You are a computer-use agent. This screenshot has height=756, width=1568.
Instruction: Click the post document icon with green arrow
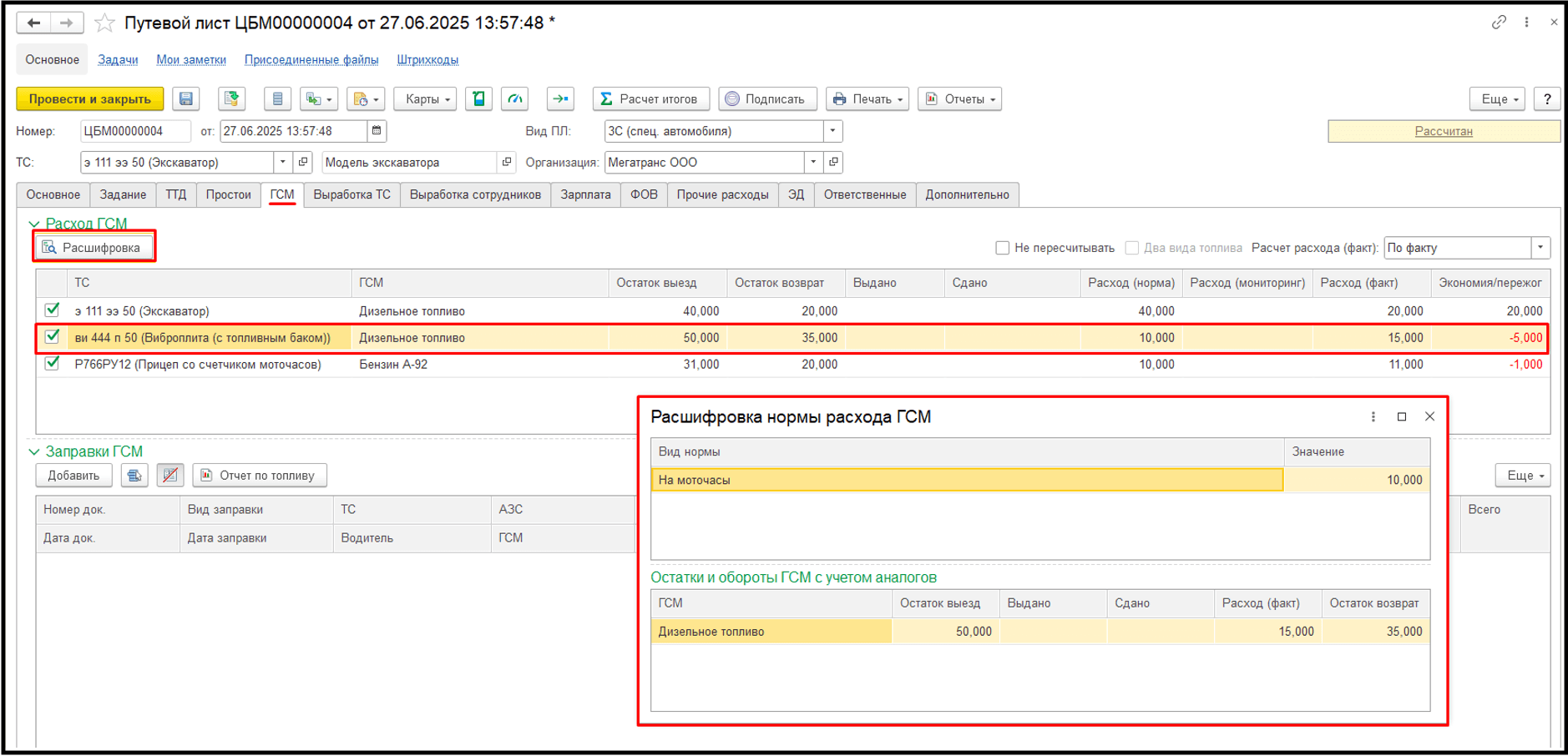click(231, 99)
